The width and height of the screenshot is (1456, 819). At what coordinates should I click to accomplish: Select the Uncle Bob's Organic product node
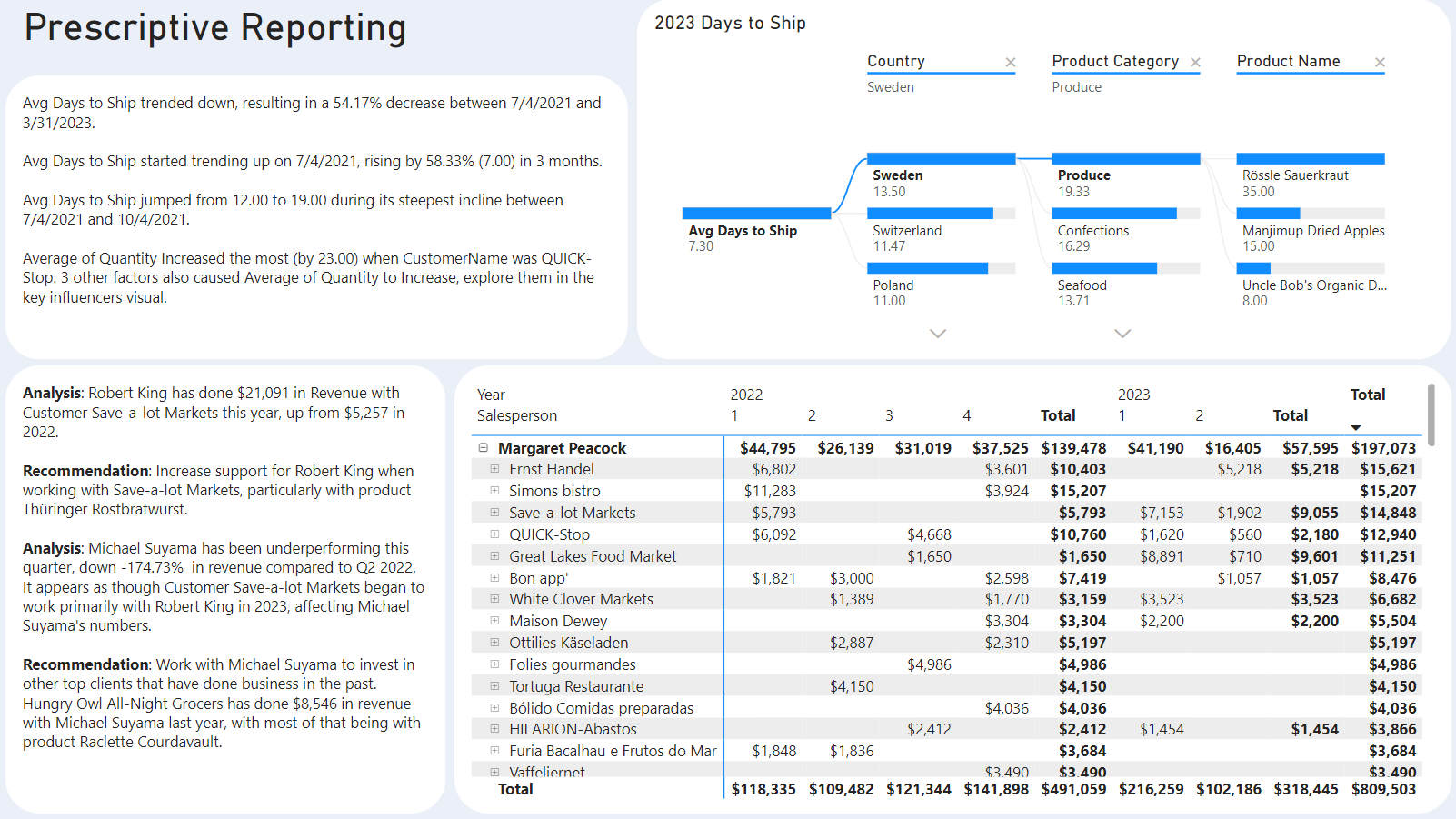coord(1311,285)
